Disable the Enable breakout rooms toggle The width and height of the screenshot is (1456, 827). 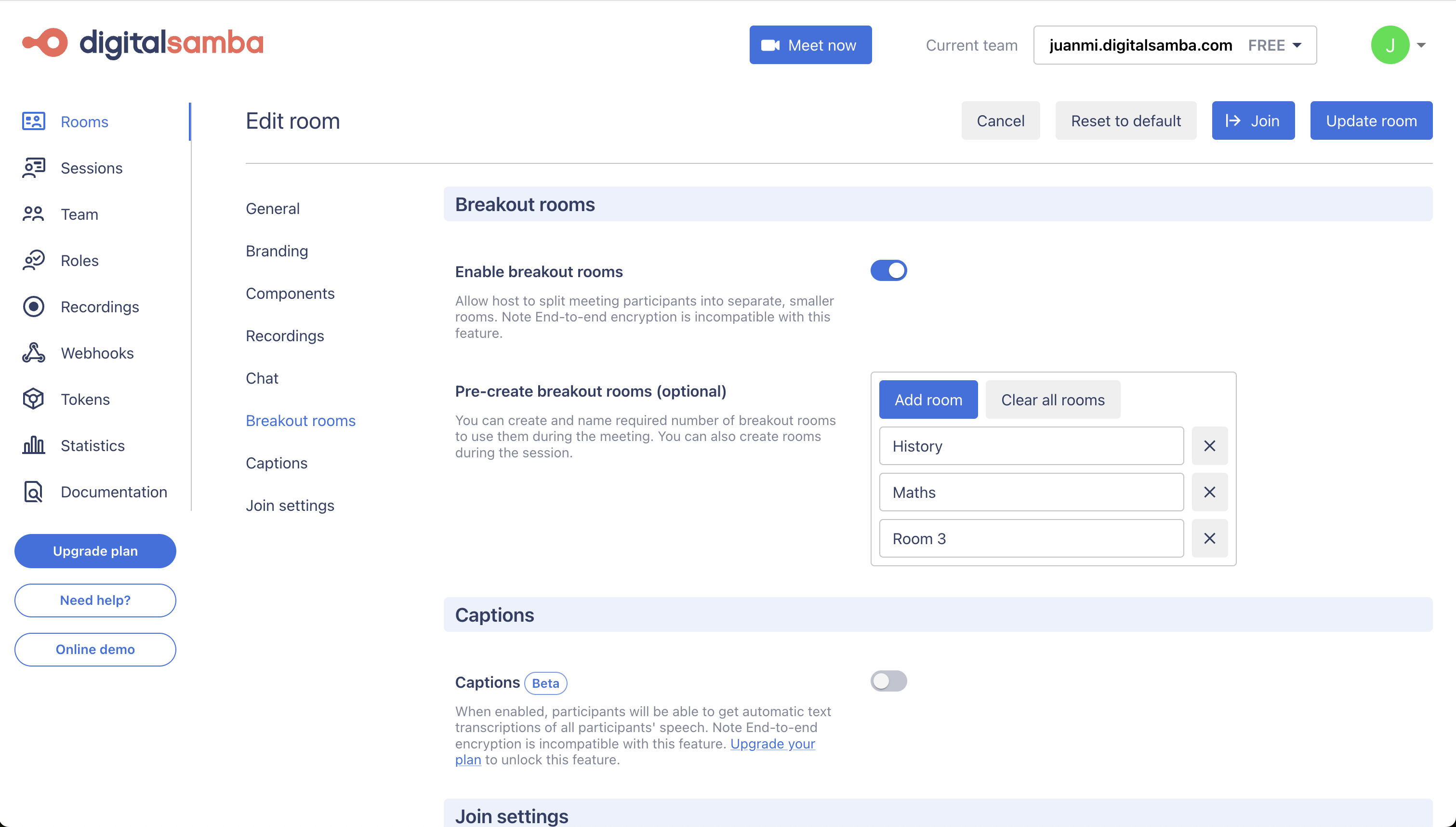(x=888, y=271)
